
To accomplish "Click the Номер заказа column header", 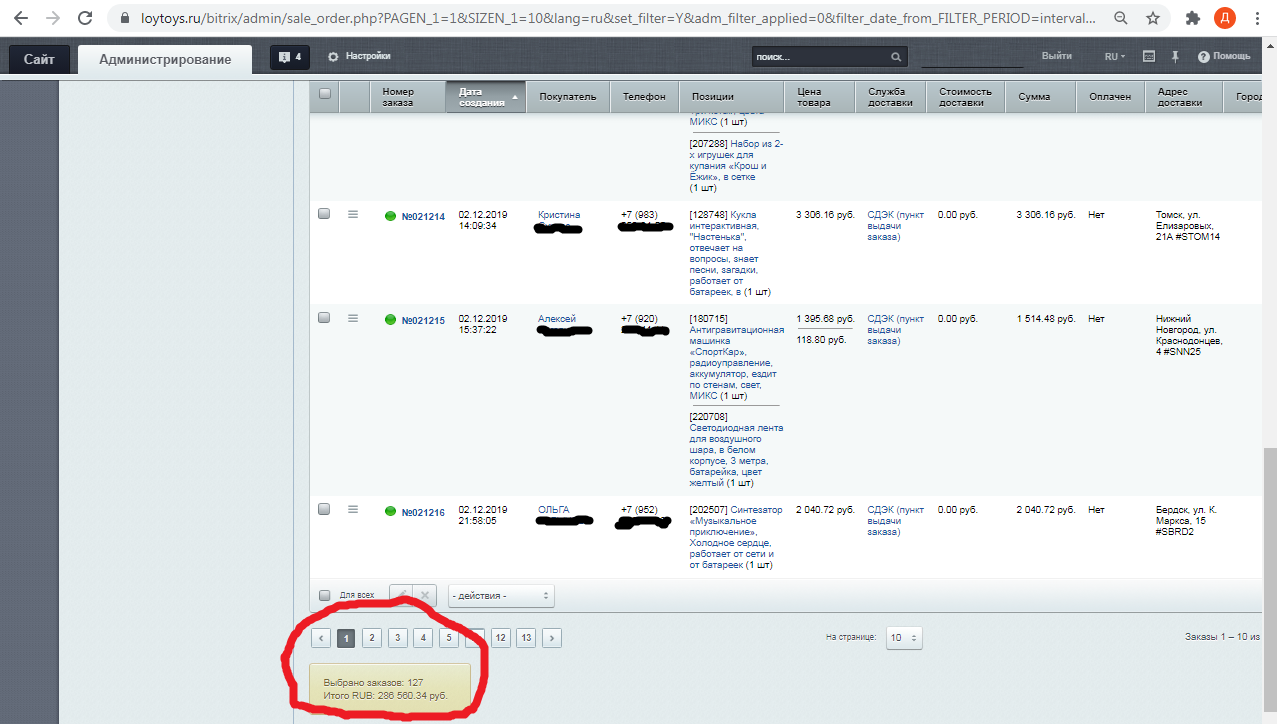I will pos(408,97).
